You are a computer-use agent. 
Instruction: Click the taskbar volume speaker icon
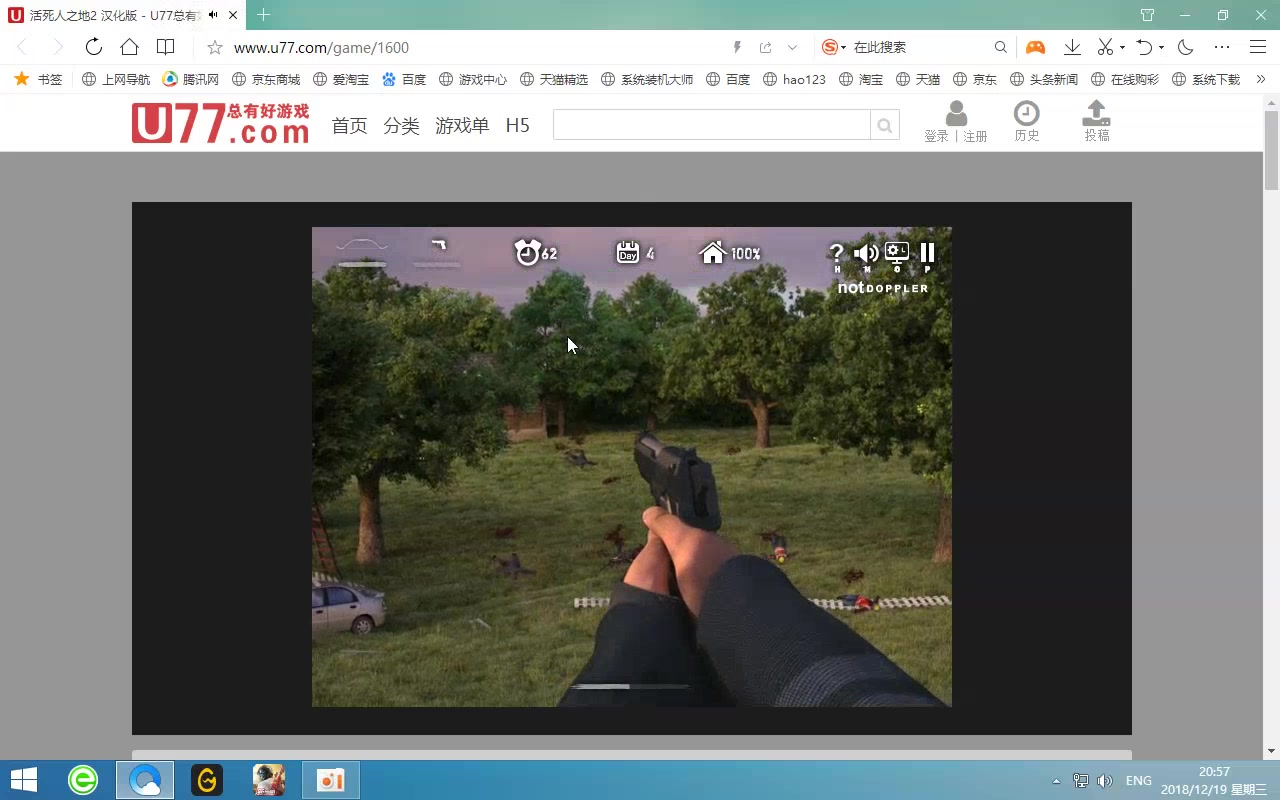(x=1105, y=781)
